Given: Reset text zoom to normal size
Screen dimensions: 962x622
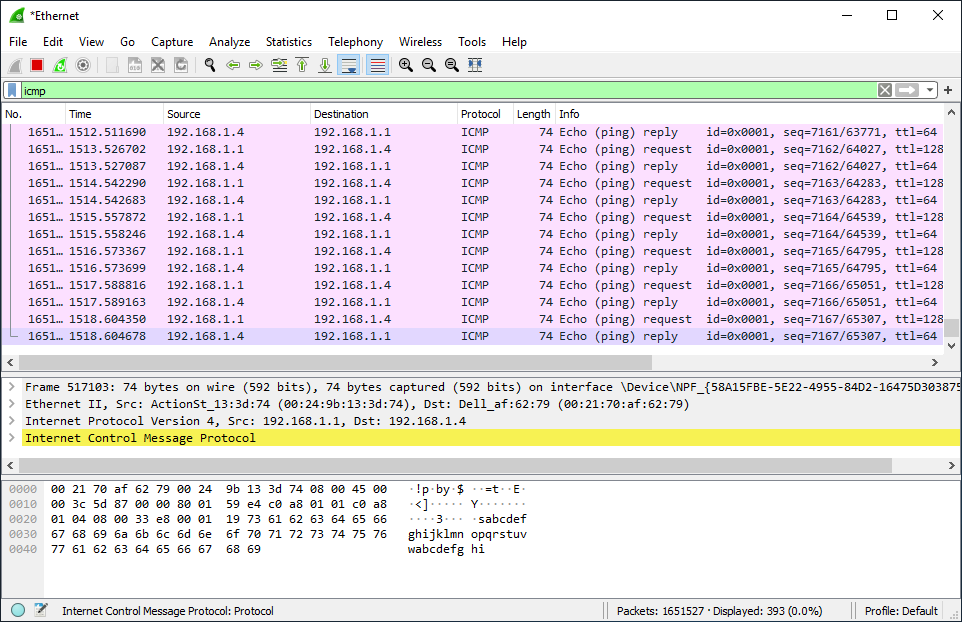Looking at the screenshot, I should 452,65.
